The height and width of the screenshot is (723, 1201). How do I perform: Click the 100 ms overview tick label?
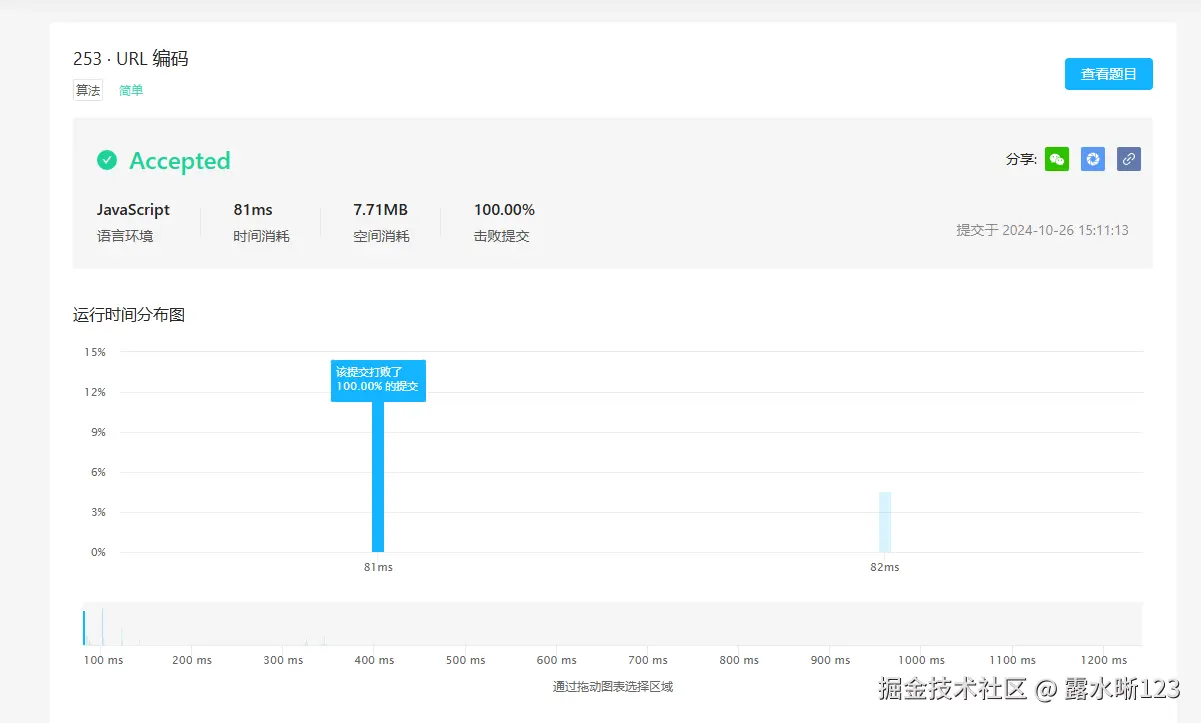pos(103,660)
